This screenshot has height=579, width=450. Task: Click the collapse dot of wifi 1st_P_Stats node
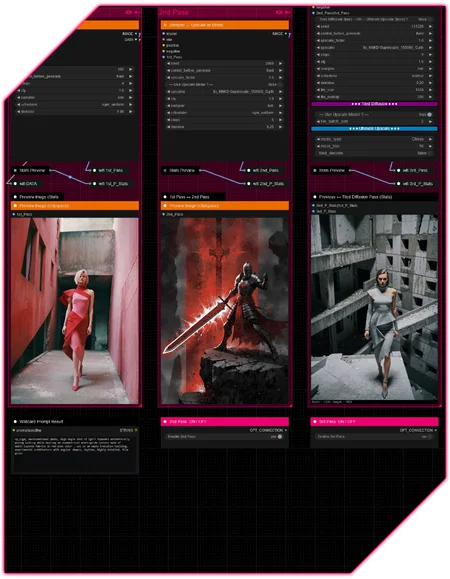tap(95, 184)
